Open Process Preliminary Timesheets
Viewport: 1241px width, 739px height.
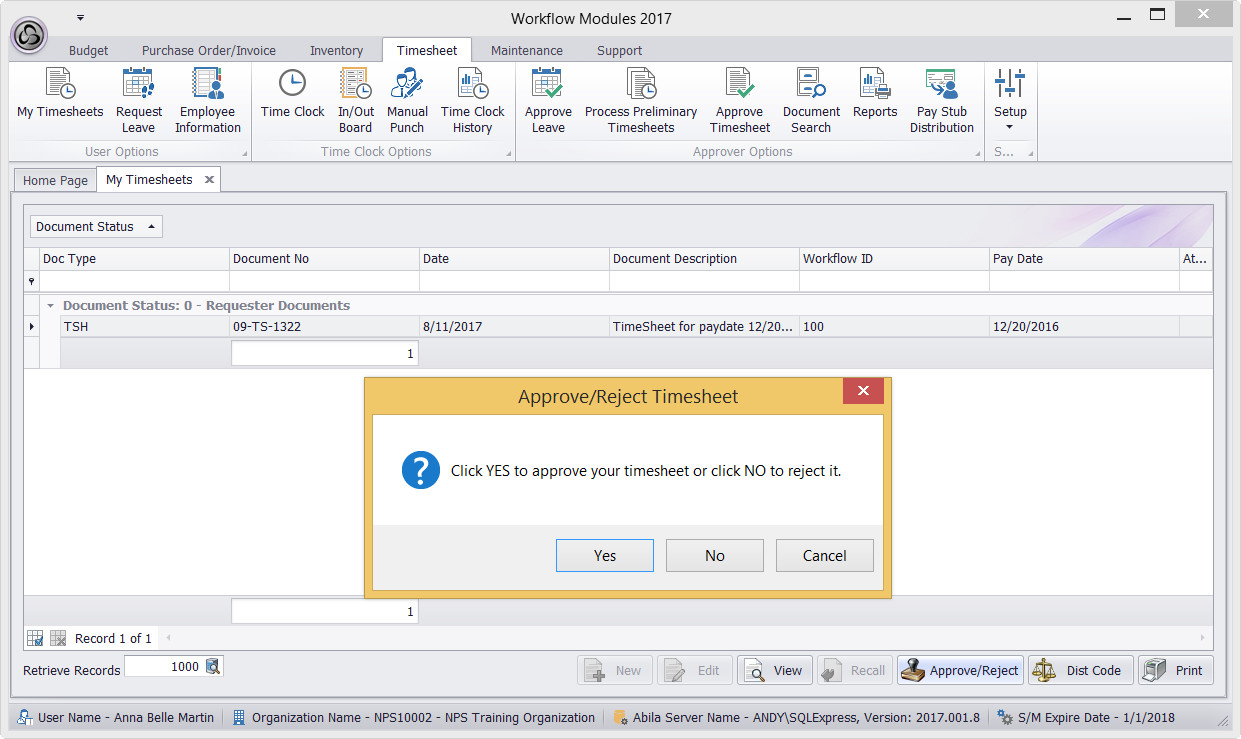click(641, 98)
